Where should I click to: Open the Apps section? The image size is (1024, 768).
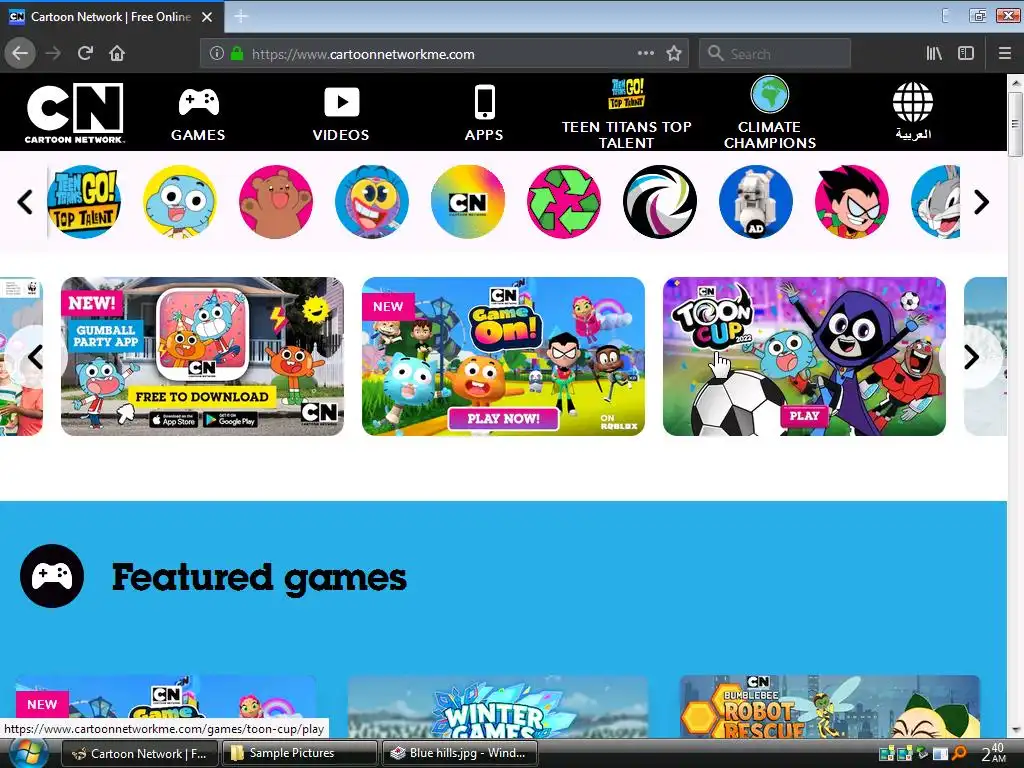[x=484, y=114]
